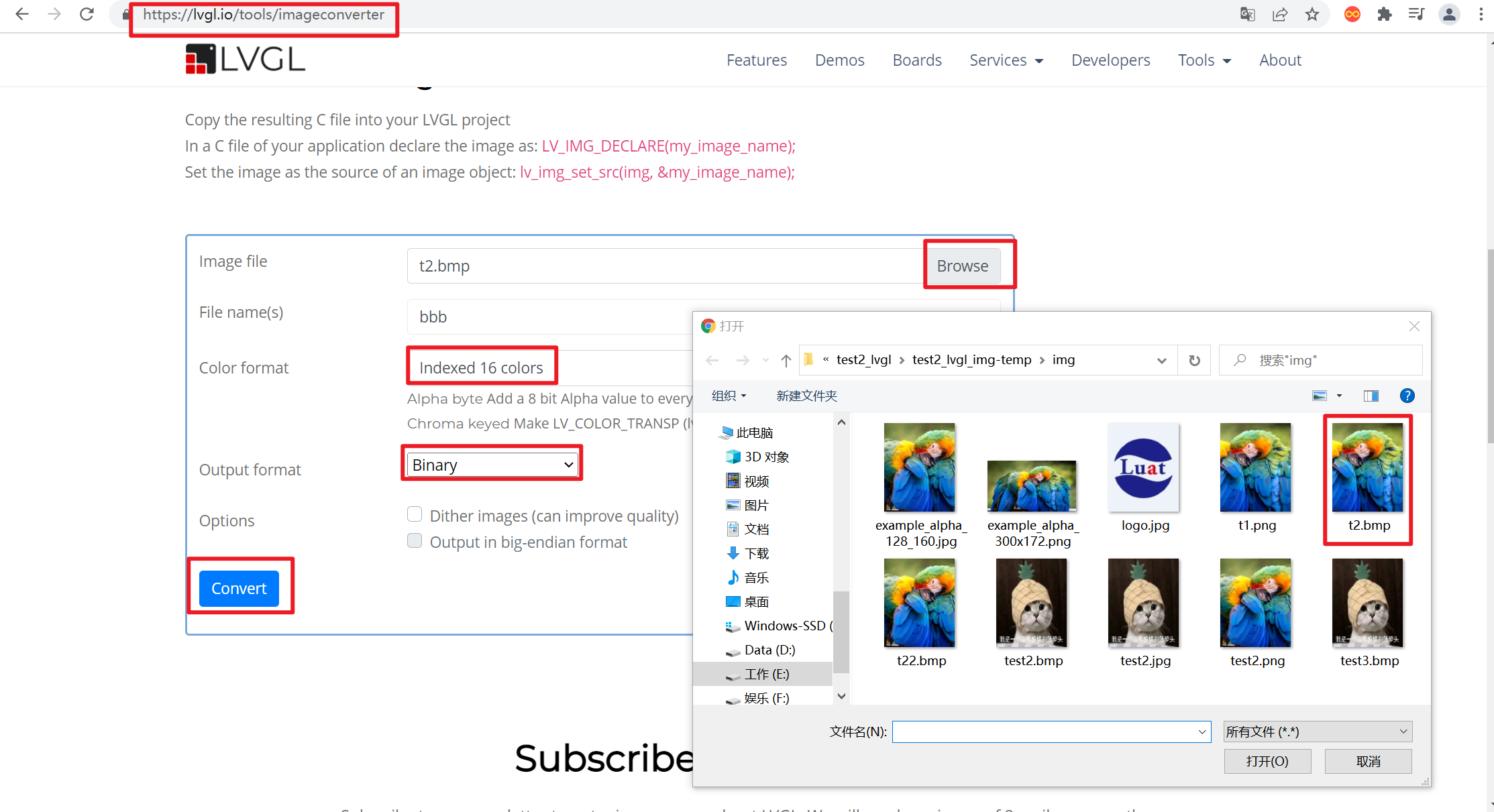Click the browser reload page icon
Screen dimensions: 1494x812
87,14
